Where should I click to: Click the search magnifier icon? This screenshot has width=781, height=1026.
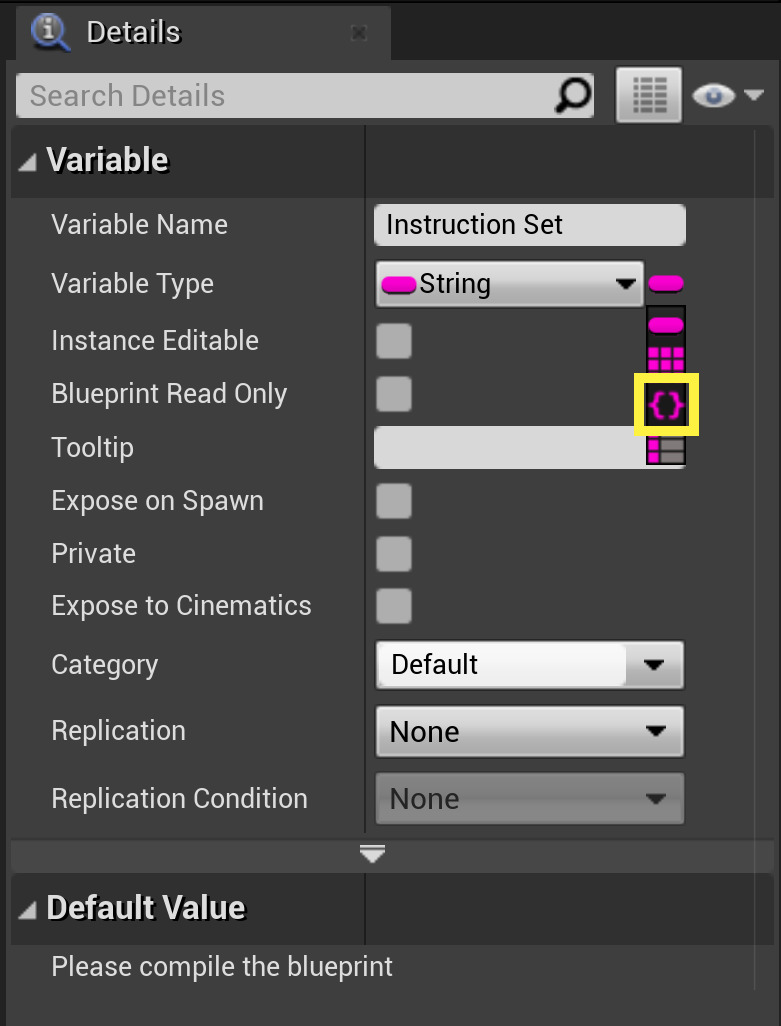pyautogui.click(x=572, y=96)
